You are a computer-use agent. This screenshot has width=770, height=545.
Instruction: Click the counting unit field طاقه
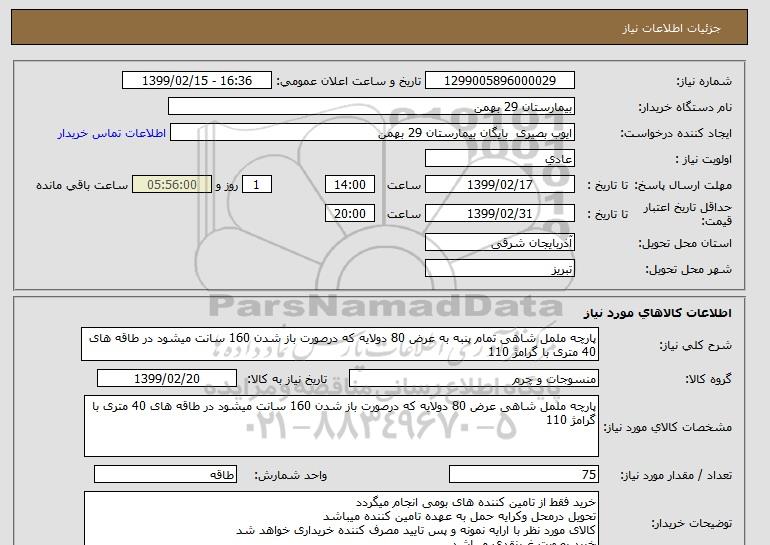pyautogui.click(x=165, y=474)
